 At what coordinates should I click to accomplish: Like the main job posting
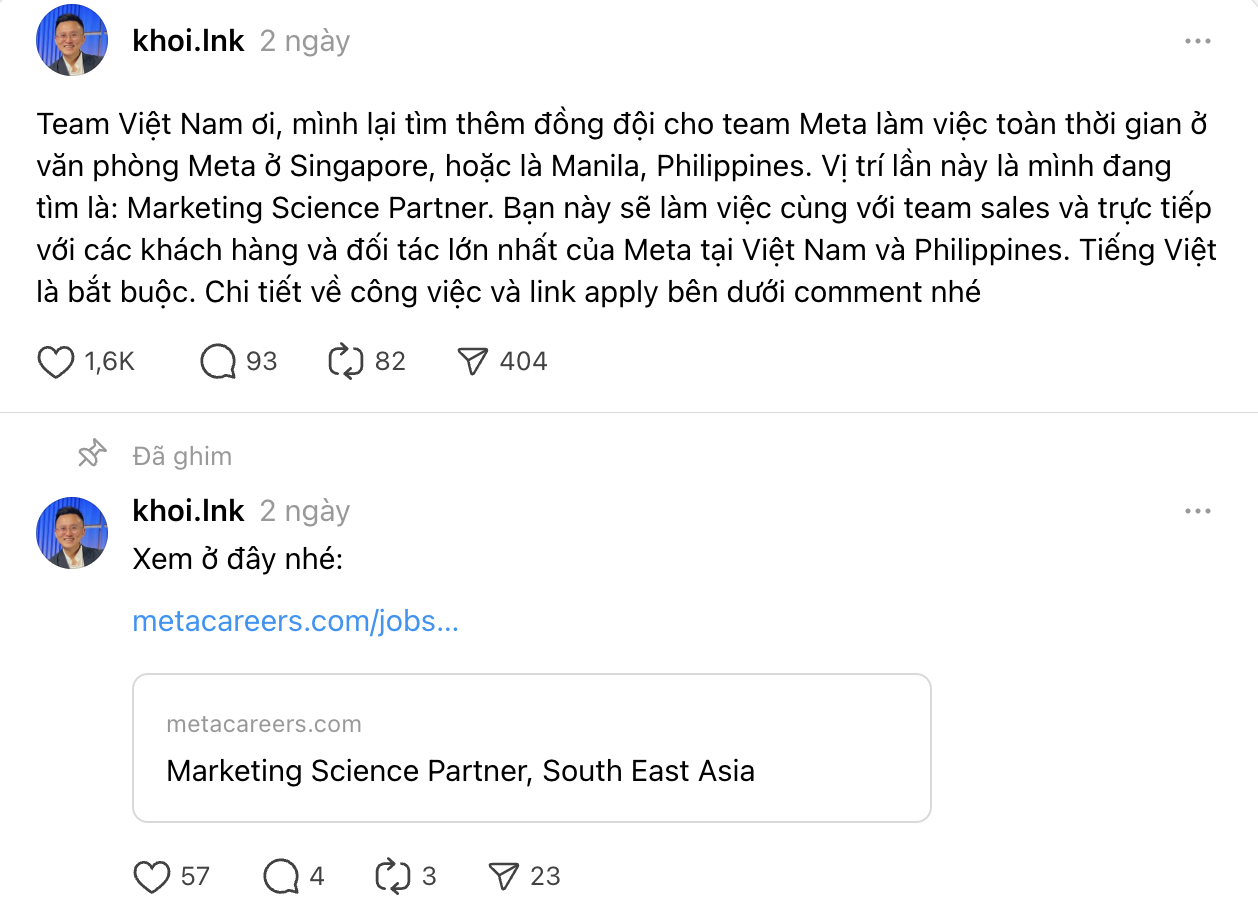coord(58,361)
